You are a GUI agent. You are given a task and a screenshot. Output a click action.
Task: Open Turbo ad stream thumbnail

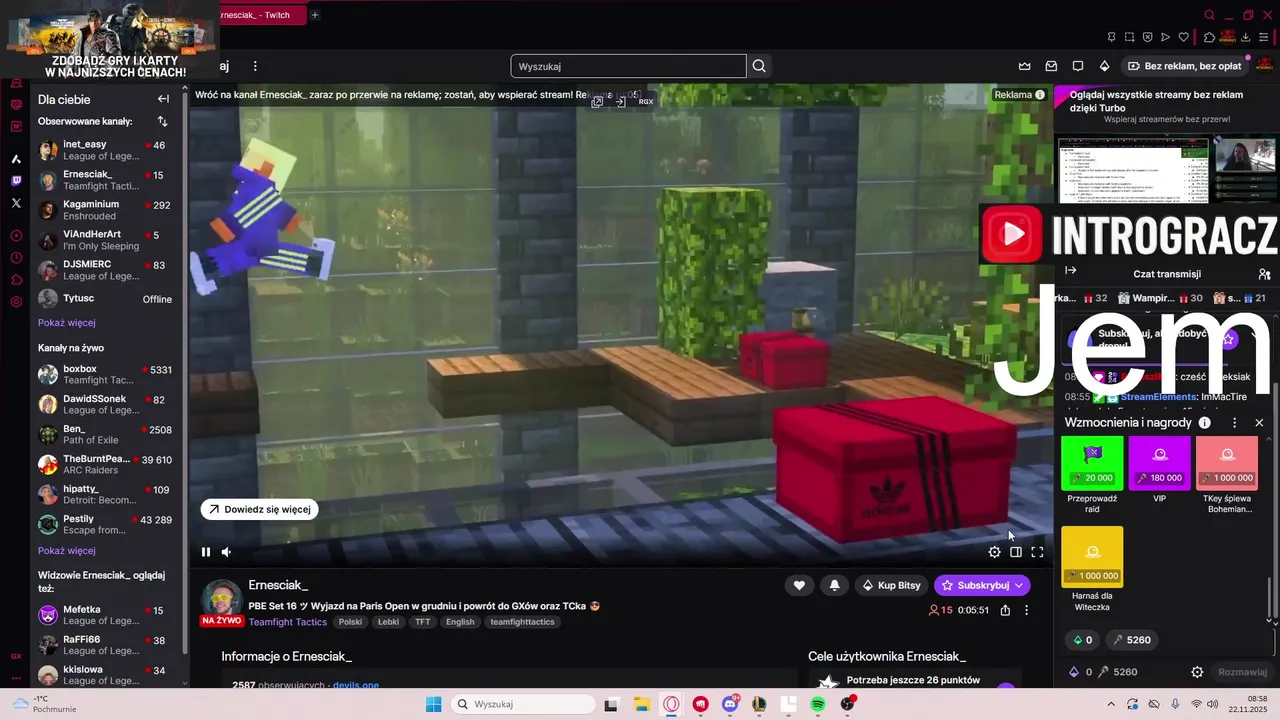click(x=1167, y=170)
